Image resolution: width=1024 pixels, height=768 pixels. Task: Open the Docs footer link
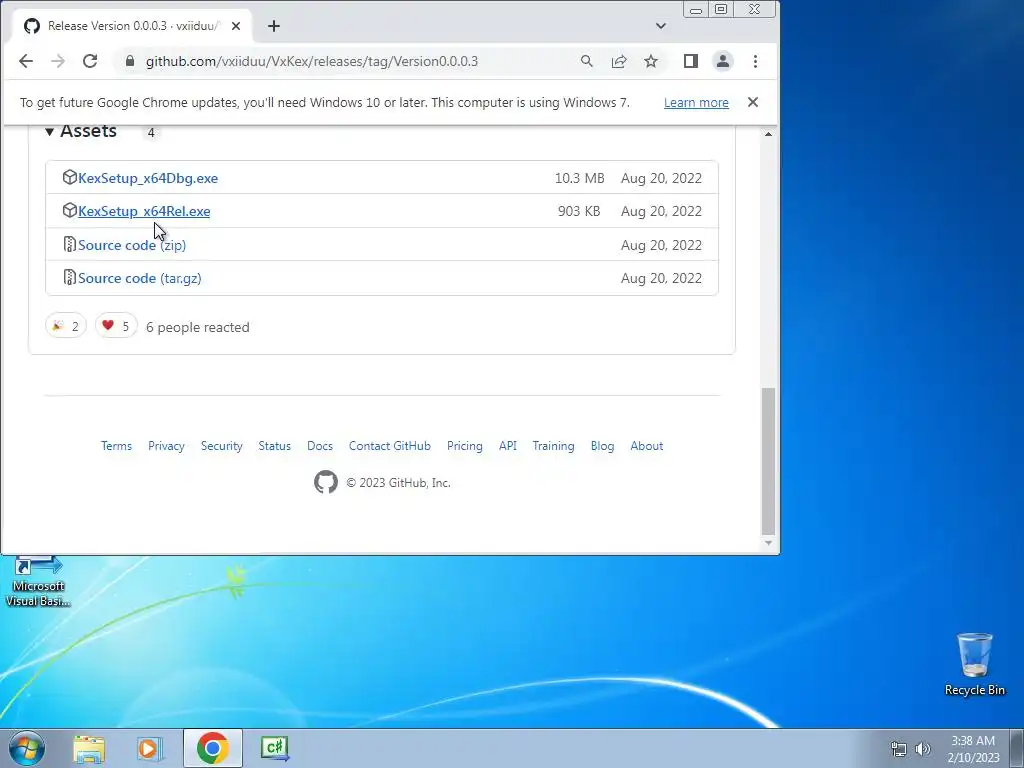pos(320,446)
